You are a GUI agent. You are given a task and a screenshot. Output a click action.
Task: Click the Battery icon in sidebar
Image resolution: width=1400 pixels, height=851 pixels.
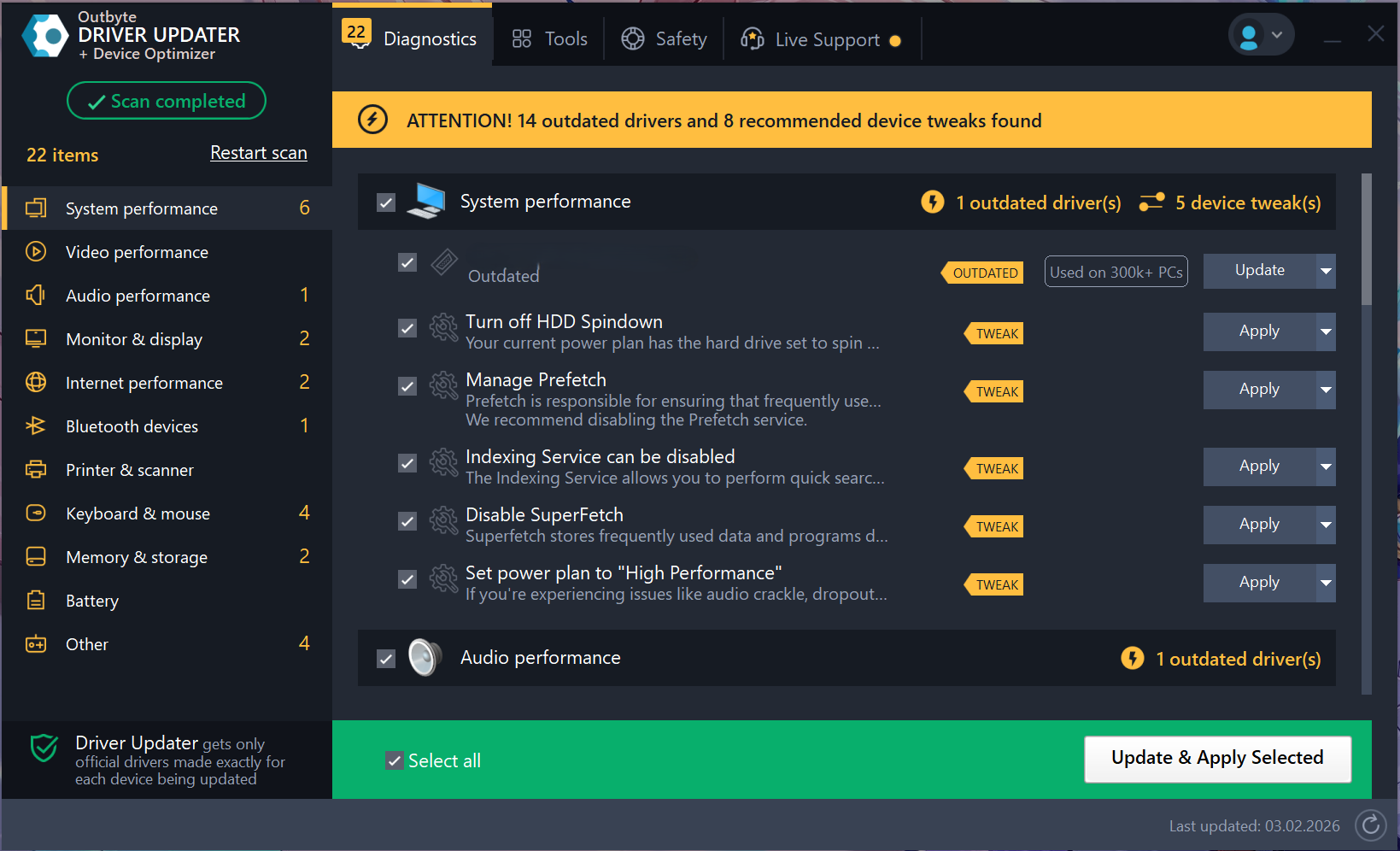coord(36,601)
